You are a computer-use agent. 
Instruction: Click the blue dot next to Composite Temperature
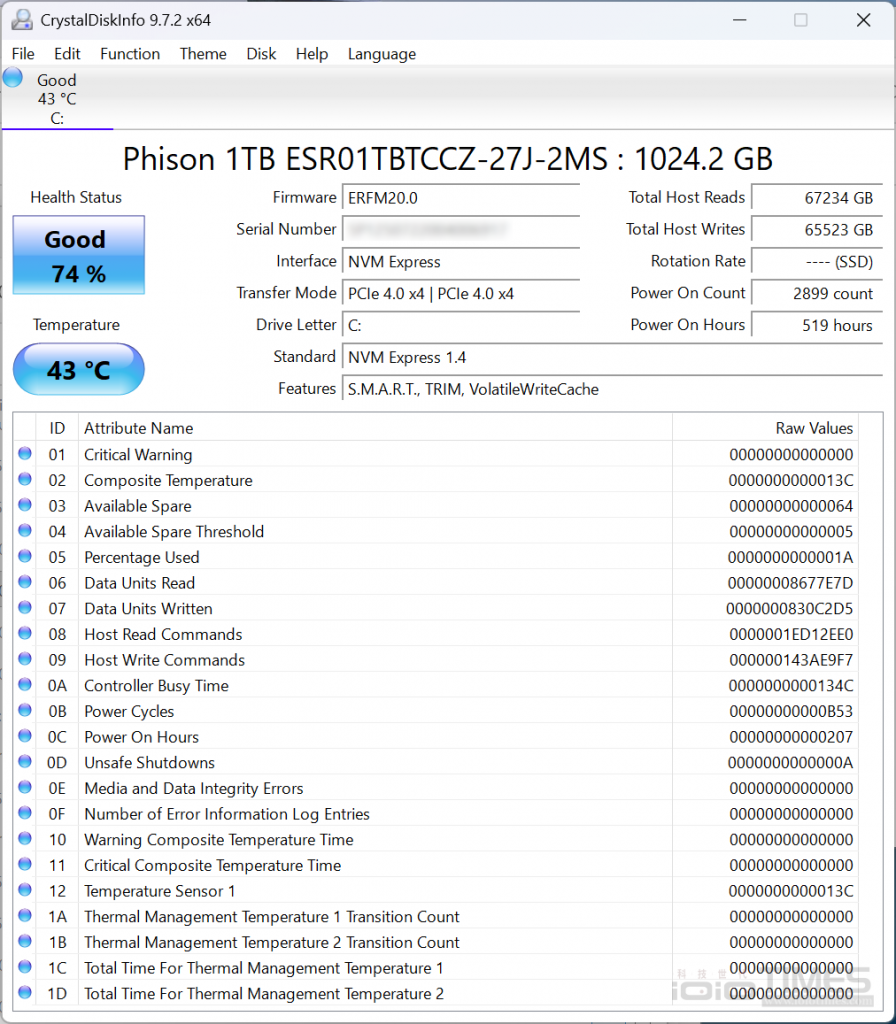(23, 478)
